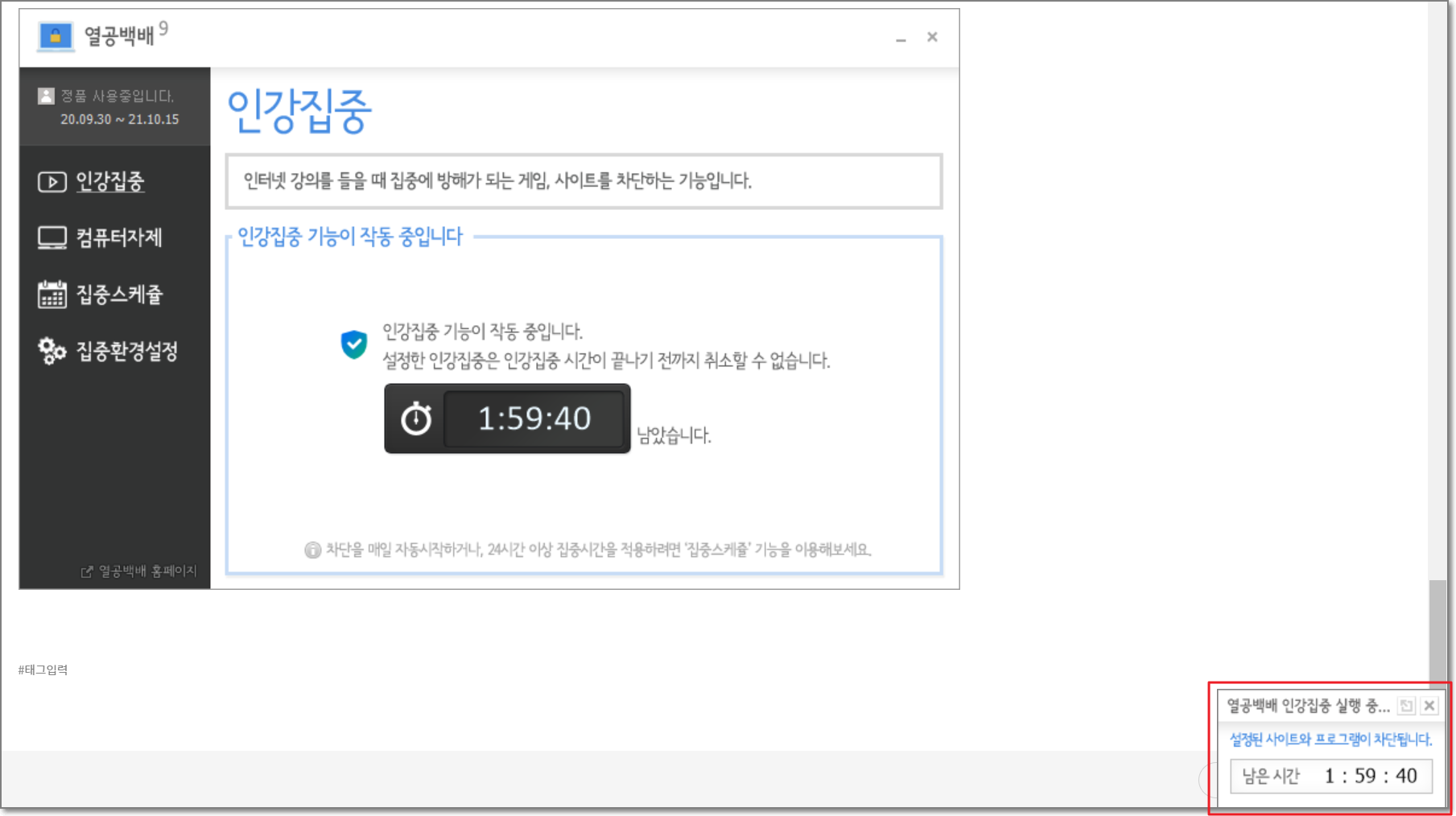Click the external link icon by 열공백배 홈페이지

click(87, 571)
